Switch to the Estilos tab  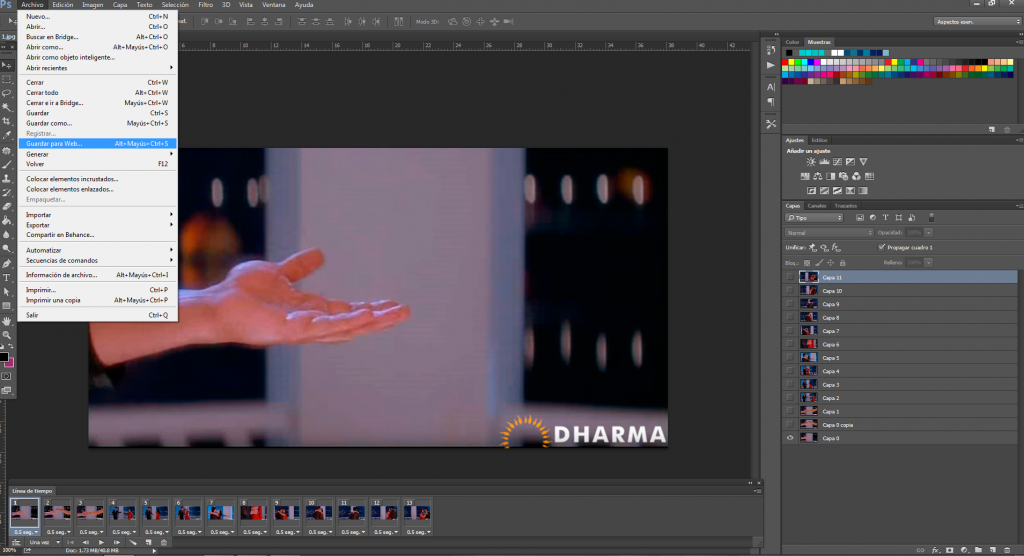[819, 140]
